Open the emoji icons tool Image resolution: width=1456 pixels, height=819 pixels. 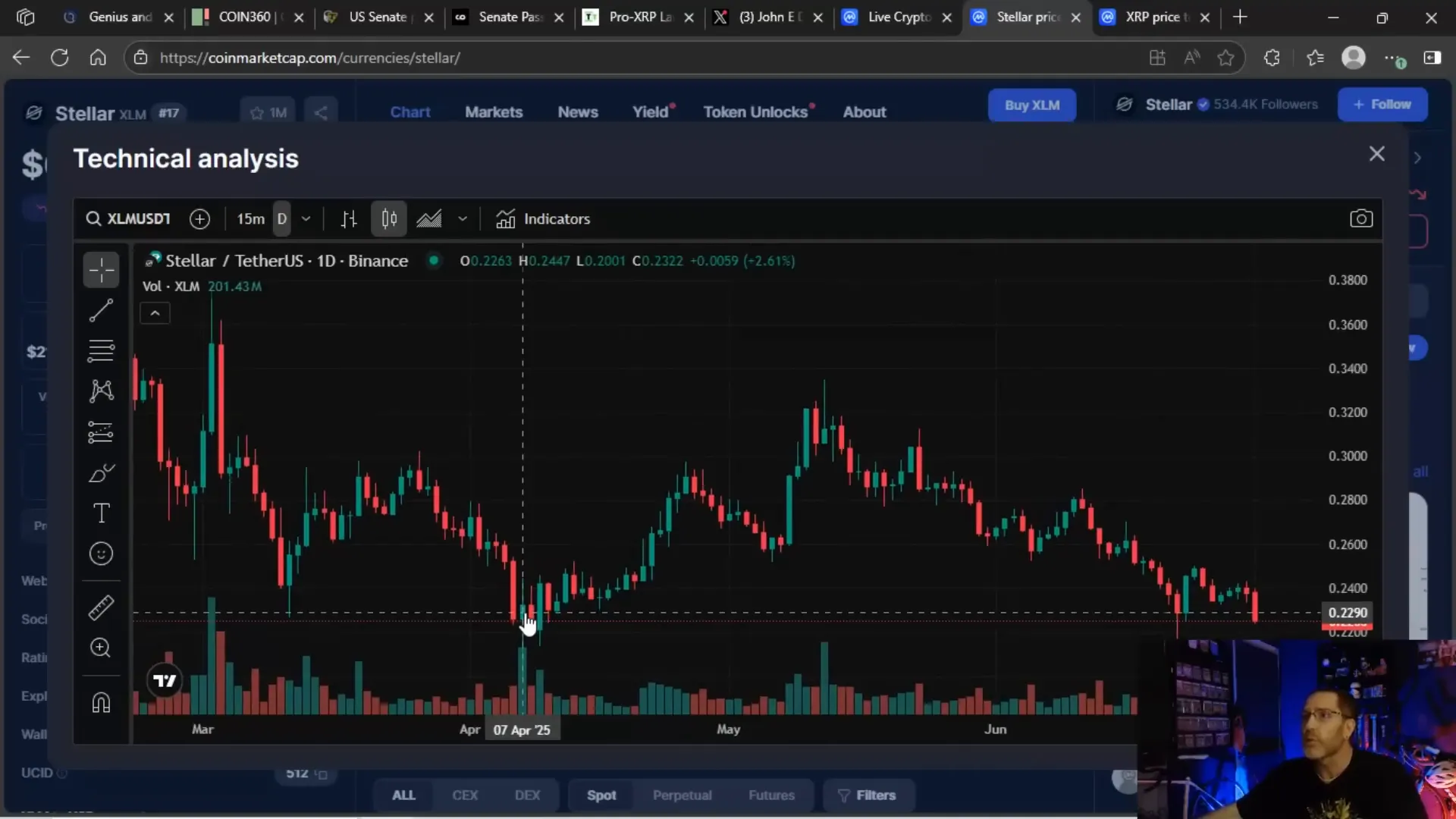point(101,554)
